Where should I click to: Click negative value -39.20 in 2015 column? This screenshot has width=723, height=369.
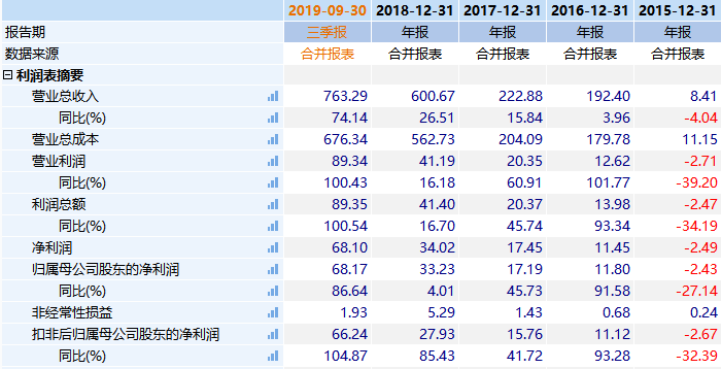(697, 183)
